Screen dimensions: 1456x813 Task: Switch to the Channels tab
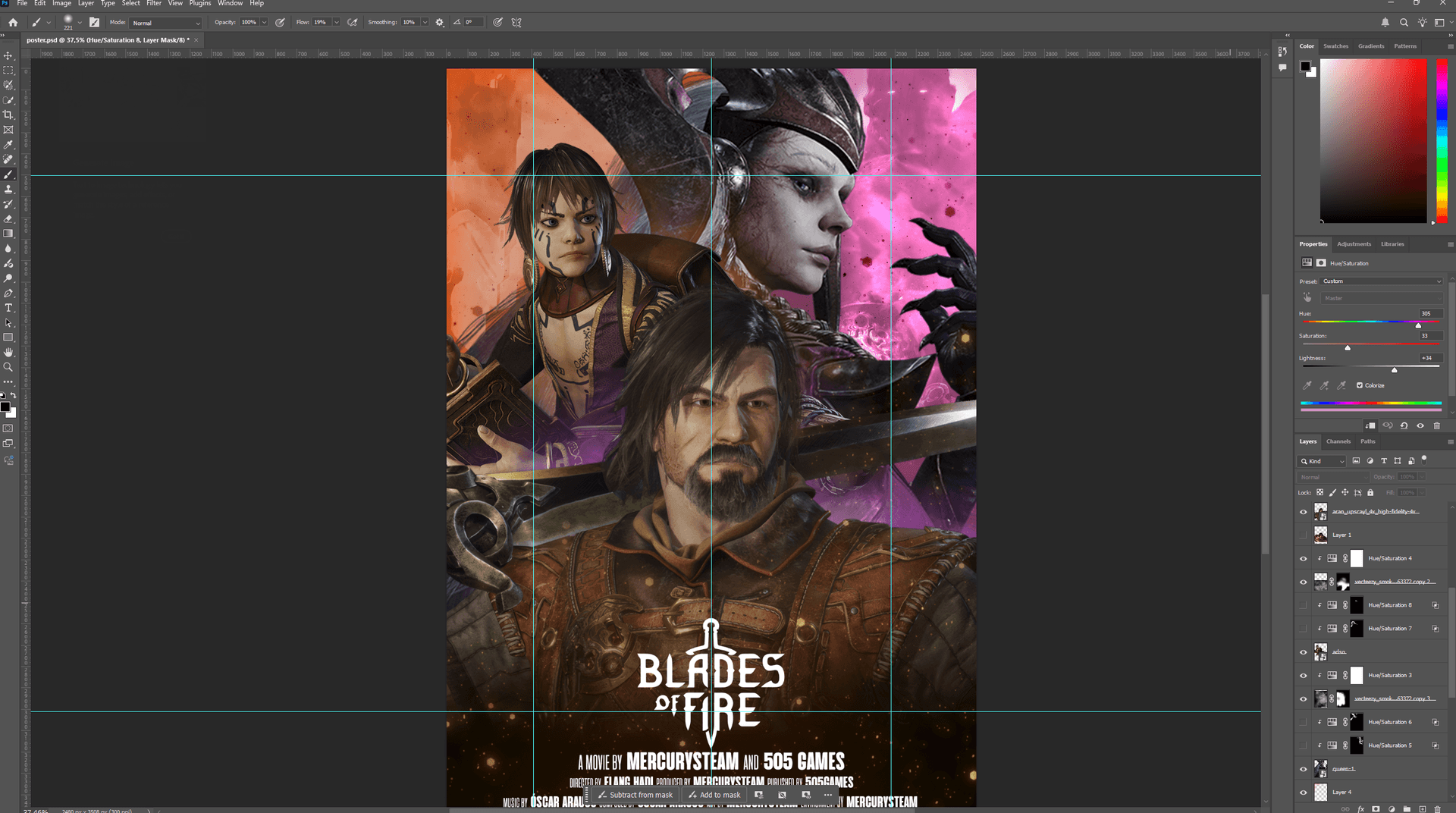tap(1338, 441)
